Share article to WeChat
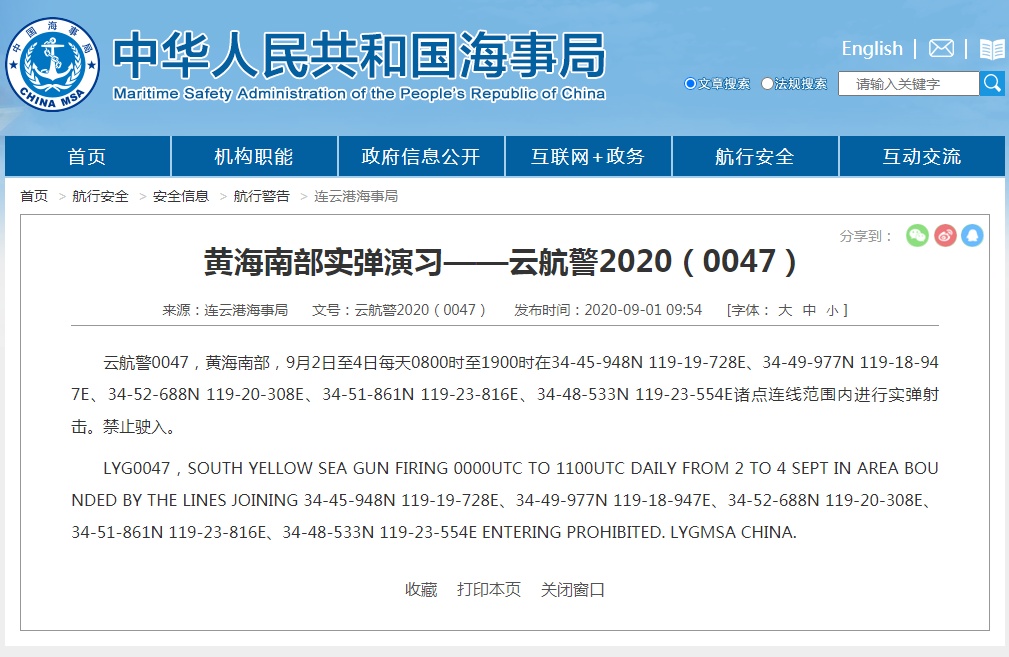 [917, 235]
